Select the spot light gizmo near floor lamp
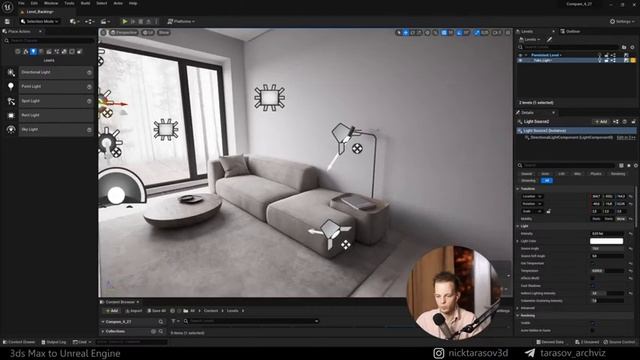 tap(343, 139)
